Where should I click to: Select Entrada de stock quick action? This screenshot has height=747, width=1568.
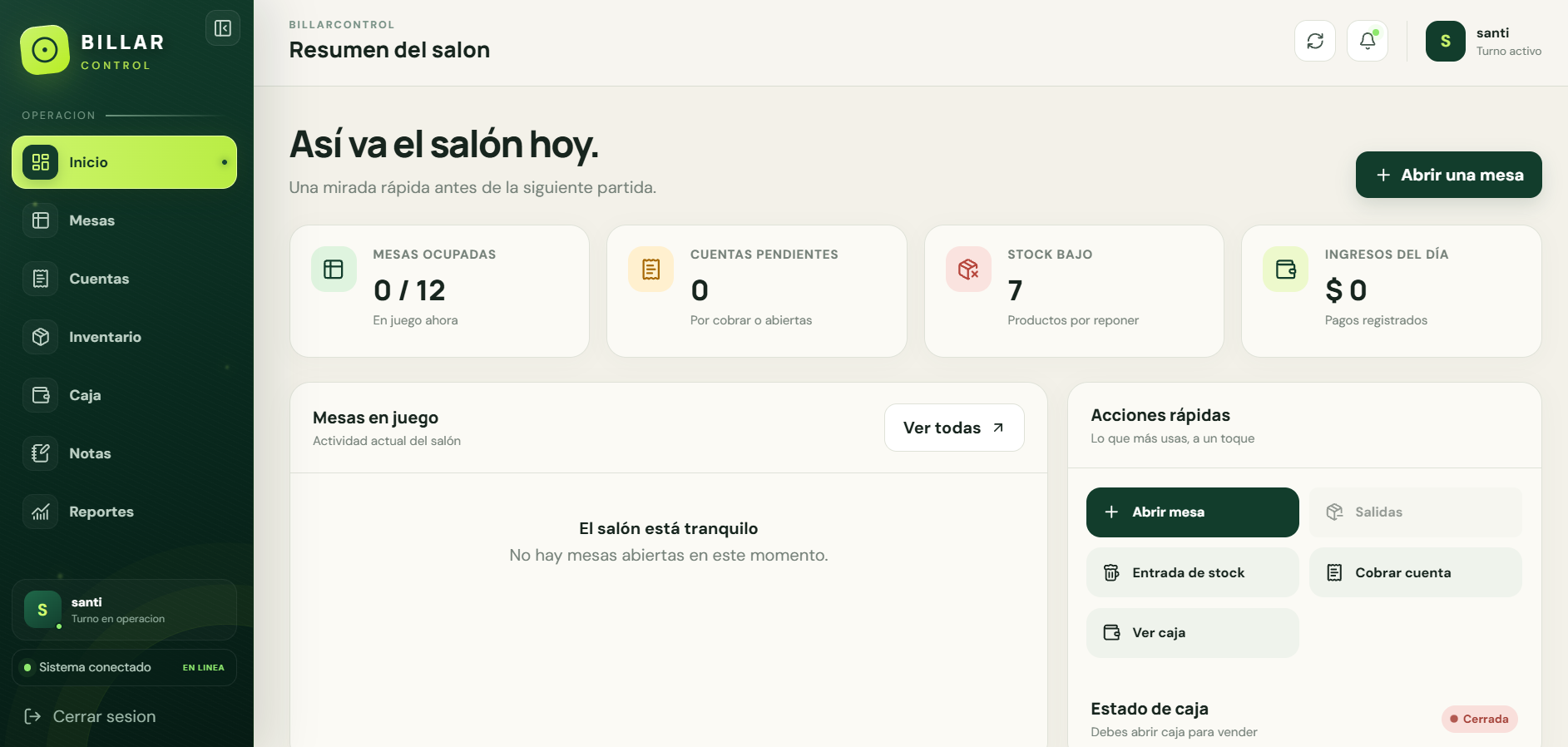1192,572
